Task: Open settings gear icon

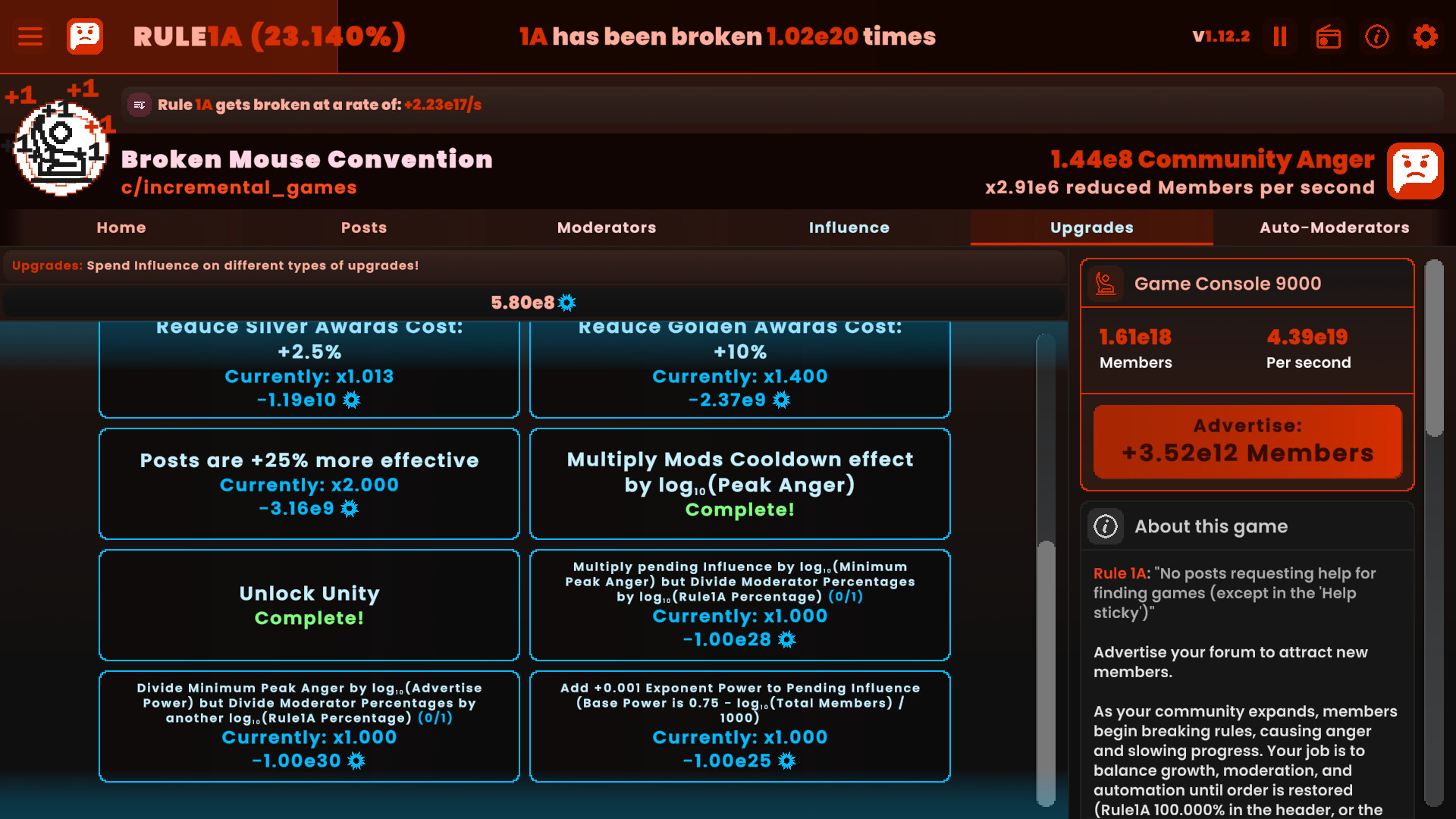Action: 1426,36
